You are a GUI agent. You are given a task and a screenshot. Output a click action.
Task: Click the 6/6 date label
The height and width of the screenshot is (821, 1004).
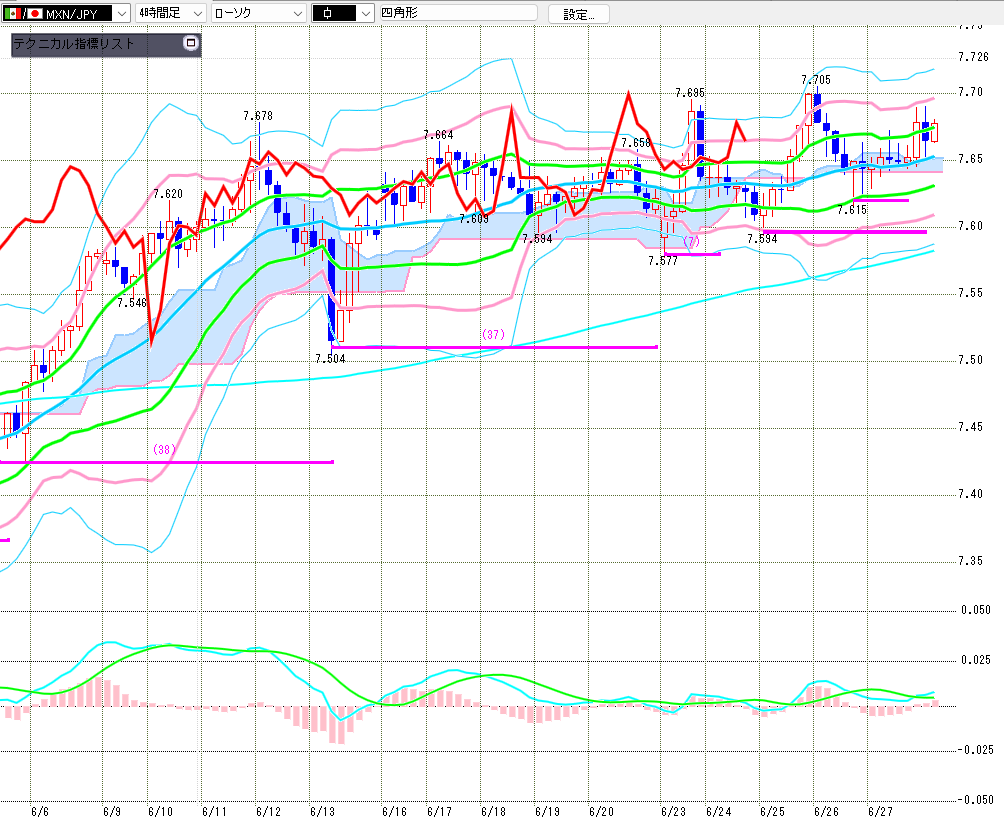click(x=40, y=812)
